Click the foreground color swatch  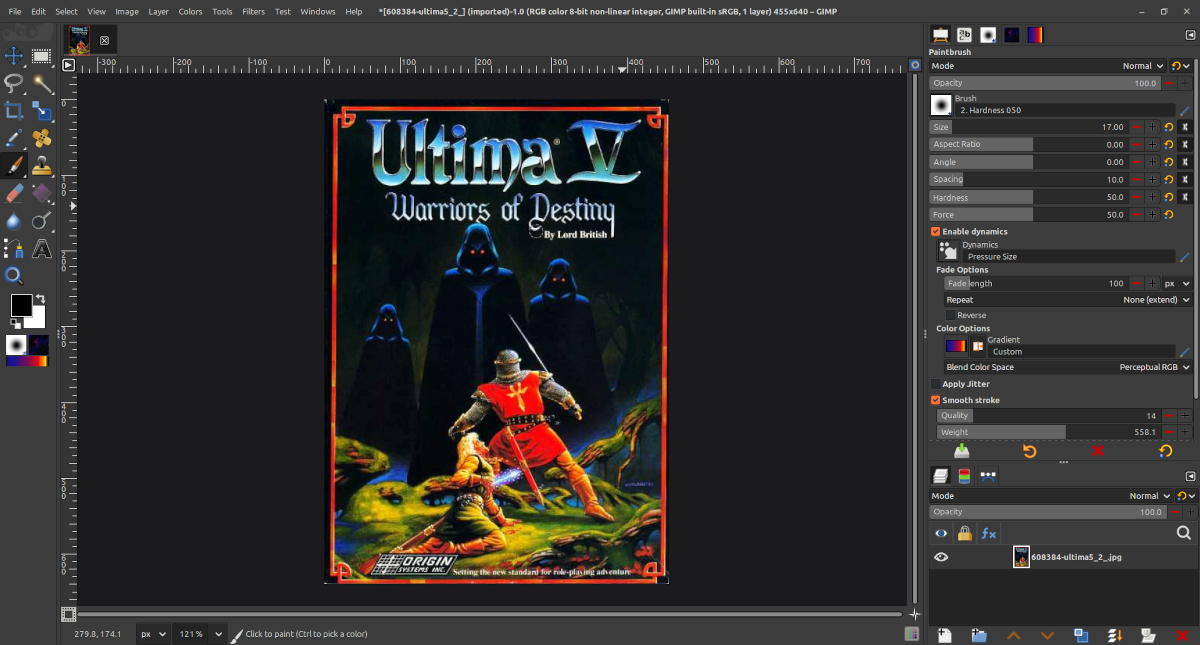pos(21,306)
